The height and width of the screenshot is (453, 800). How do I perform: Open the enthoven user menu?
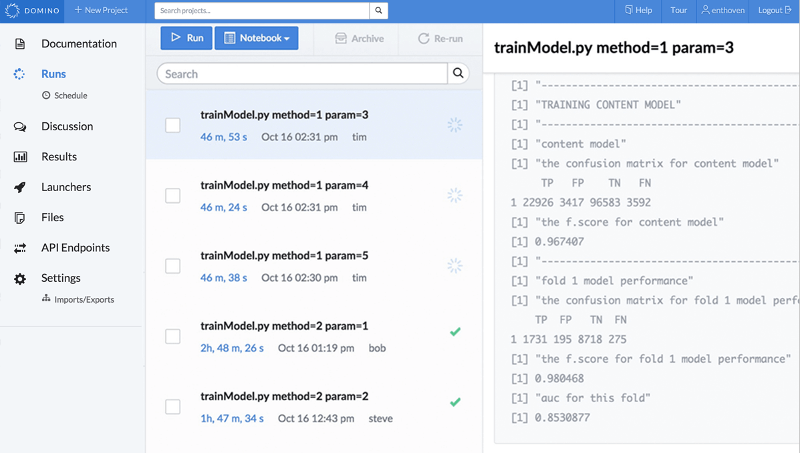click(724, 10)
